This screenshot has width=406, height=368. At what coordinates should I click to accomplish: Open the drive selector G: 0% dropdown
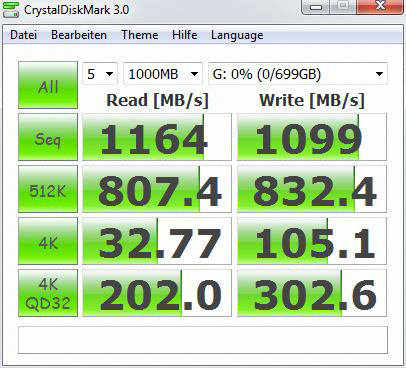click(x=298, y=74)
